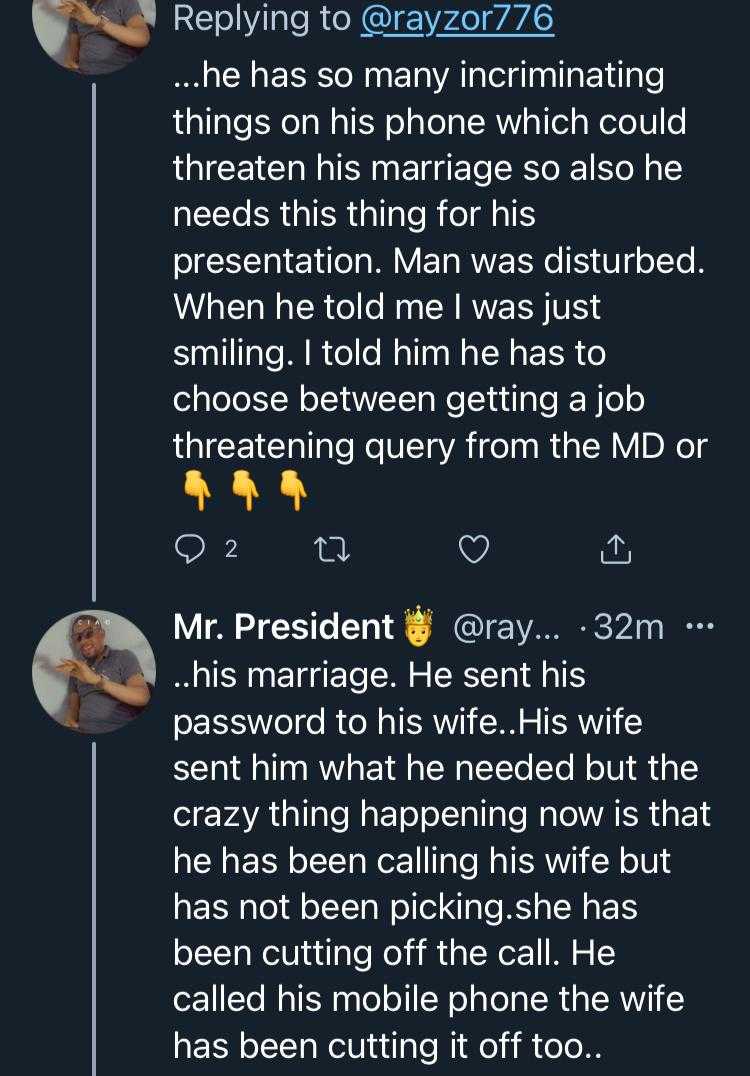Share the first tweet
The image size is (750, 1076).
point(616,548)
